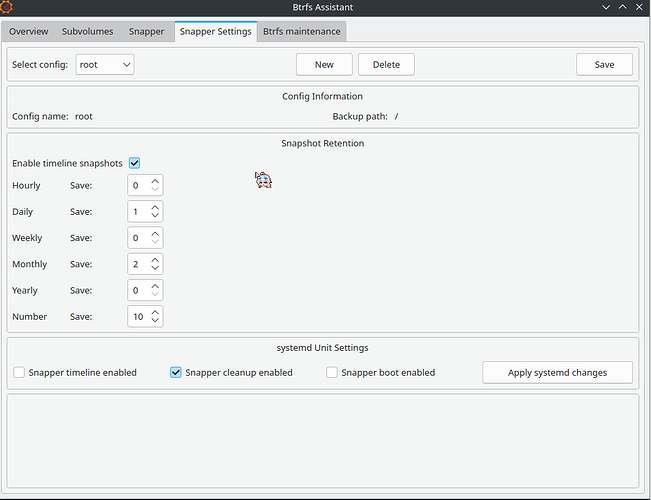
Task: Go to the Snapper tab
Action: coord(146,31)
